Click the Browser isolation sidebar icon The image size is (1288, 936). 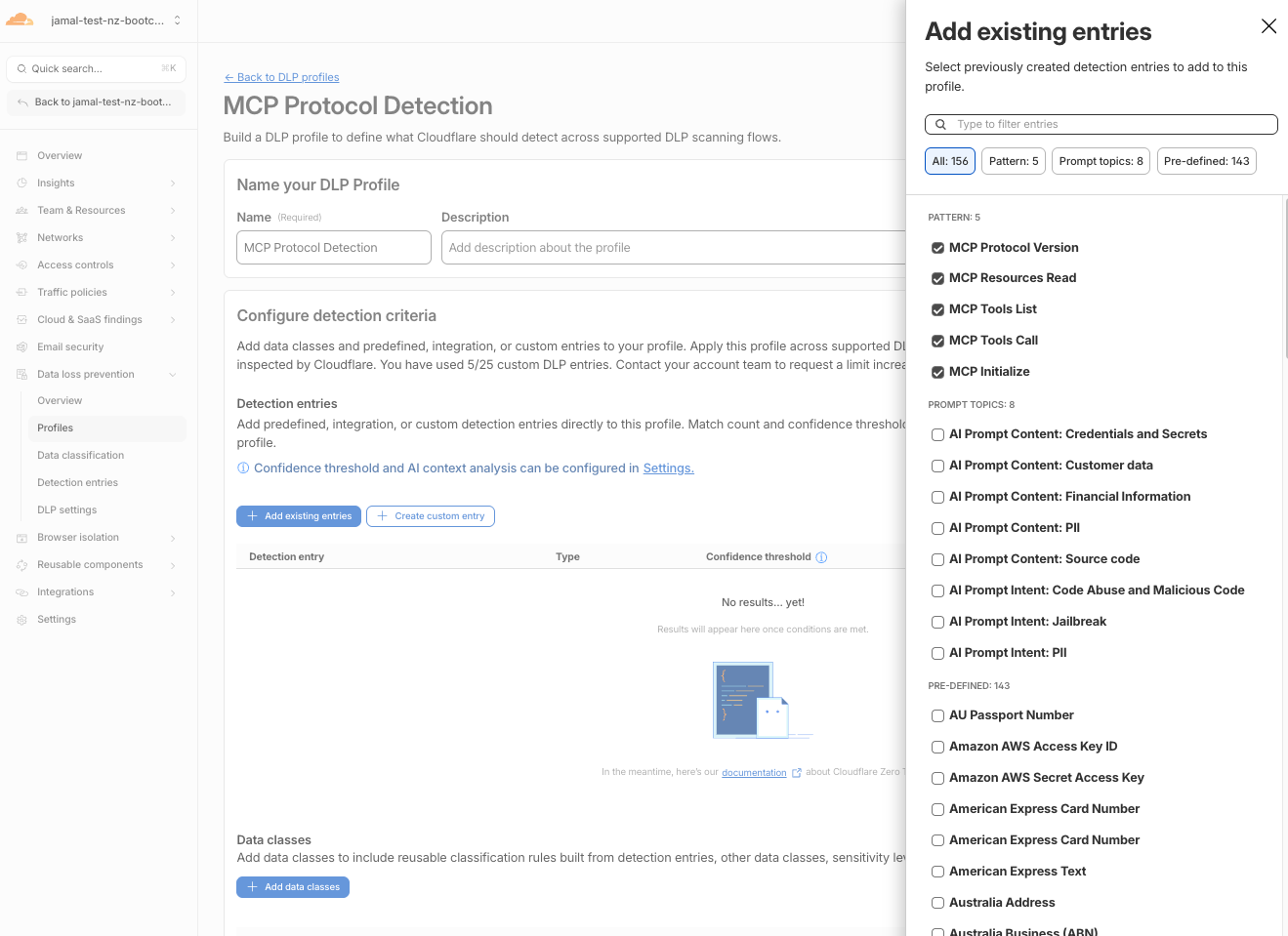[21, 538]
